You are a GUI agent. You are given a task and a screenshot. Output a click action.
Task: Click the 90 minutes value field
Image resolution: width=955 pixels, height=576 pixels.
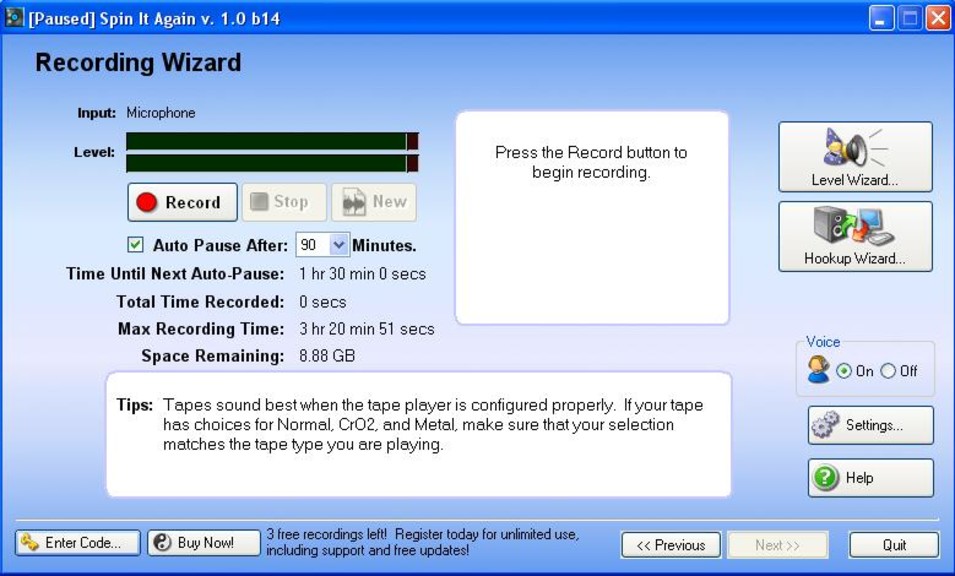click(313, 245)
